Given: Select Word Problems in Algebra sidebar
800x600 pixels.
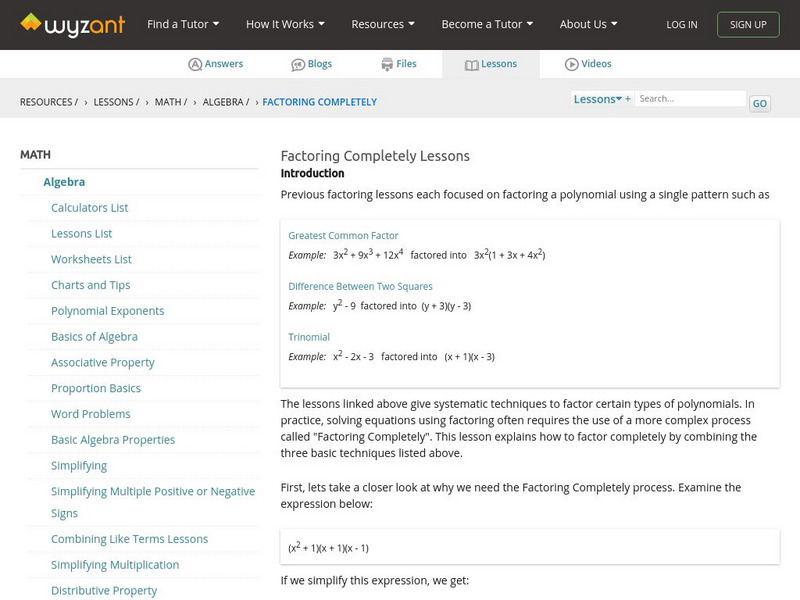Looking at the screenshot, I should point(90,414).
